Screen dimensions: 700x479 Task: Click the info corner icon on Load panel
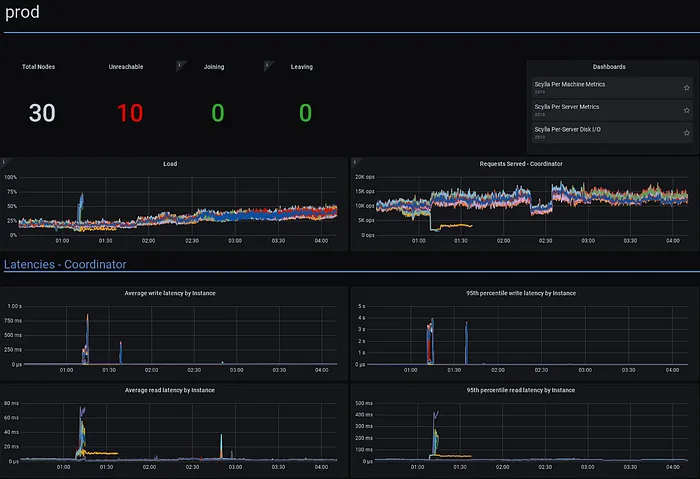(x=4, y=161)
